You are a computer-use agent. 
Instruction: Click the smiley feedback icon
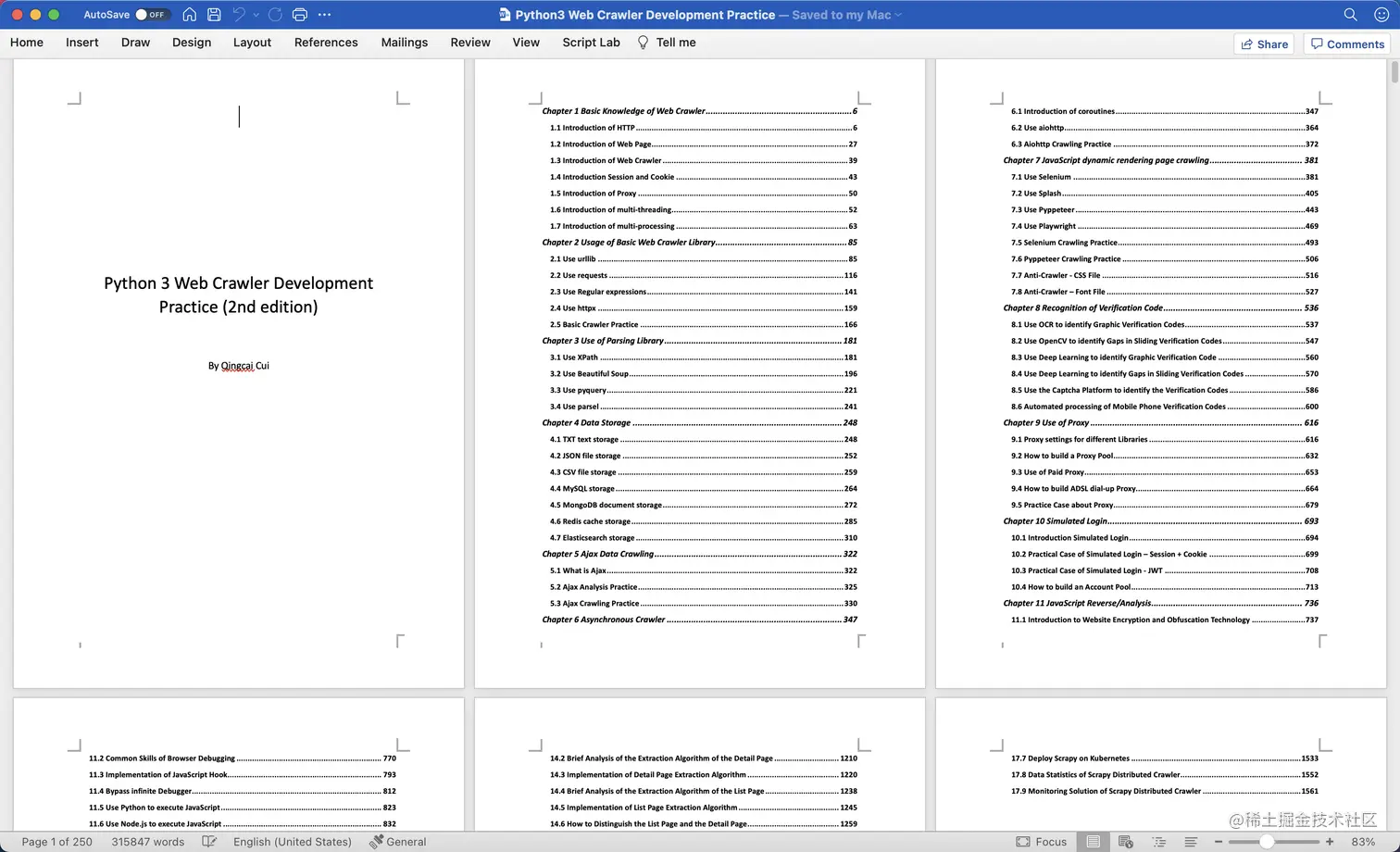click(x=1381, y=15)
